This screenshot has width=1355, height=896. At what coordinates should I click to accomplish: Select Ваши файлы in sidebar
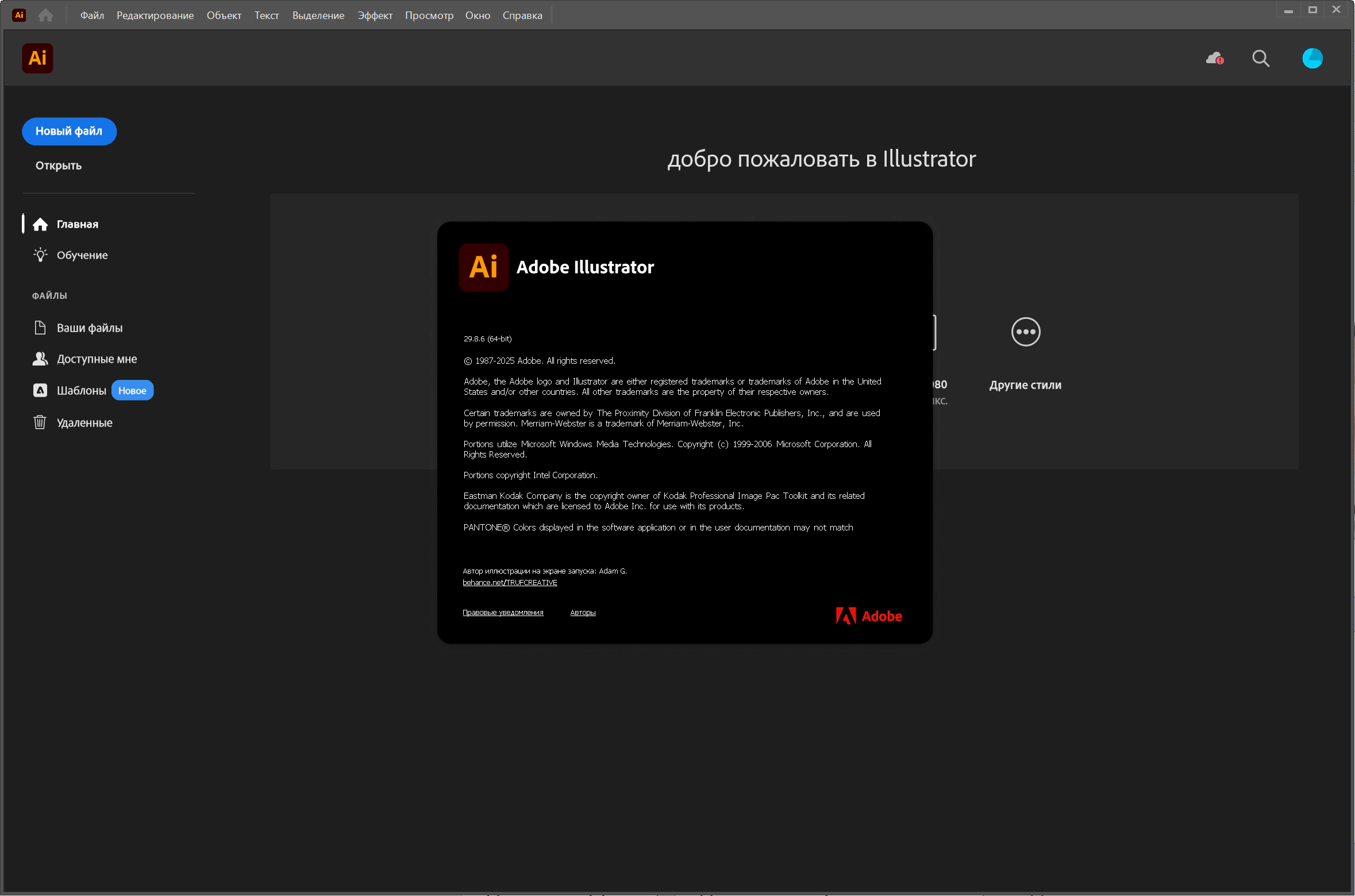pyautogui.click(x=89, y=328)
